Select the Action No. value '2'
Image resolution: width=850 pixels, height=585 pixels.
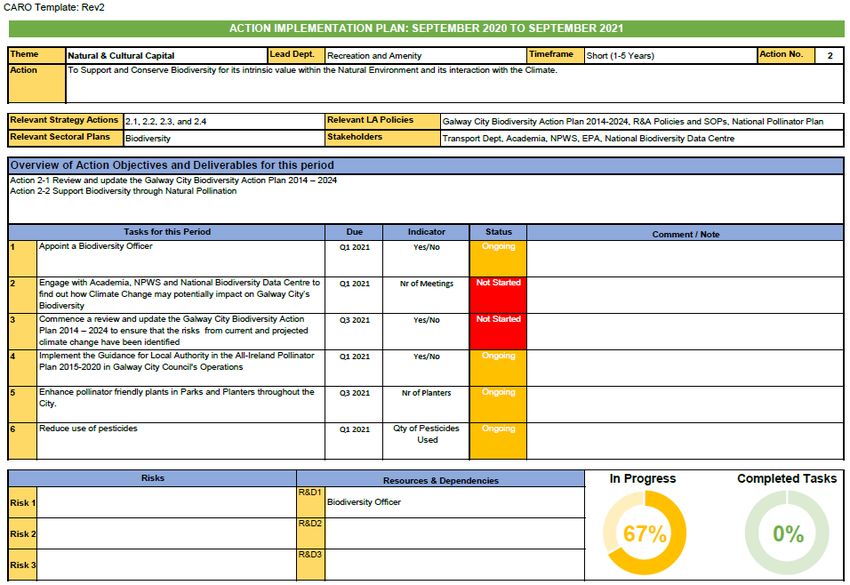pyautogui.click(x=829, y=55)
